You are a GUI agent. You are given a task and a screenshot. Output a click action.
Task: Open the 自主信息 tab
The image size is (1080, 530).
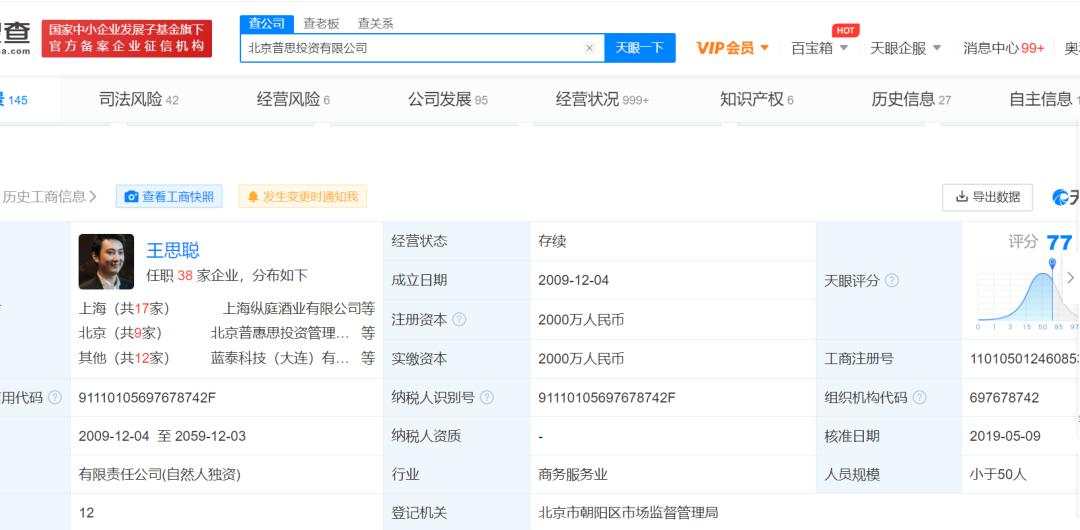click(1043, 100)
